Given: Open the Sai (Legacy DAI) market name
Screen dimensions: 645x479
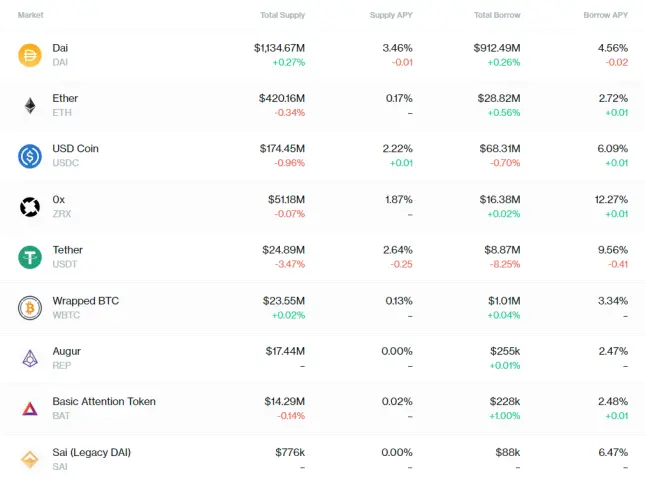Looking at the screenshot, I should 91,453.
